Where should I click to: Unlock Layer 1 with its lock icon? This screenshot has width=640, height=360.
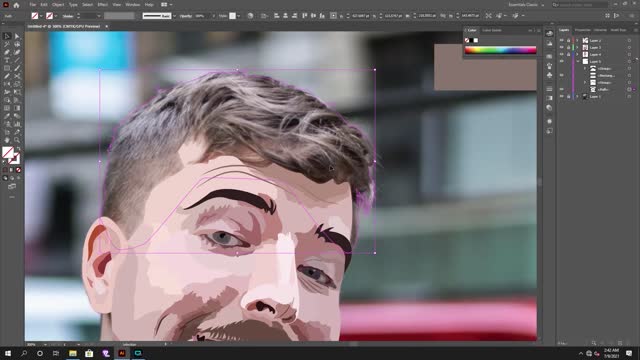pyautogui.click(x=568, y=96)
